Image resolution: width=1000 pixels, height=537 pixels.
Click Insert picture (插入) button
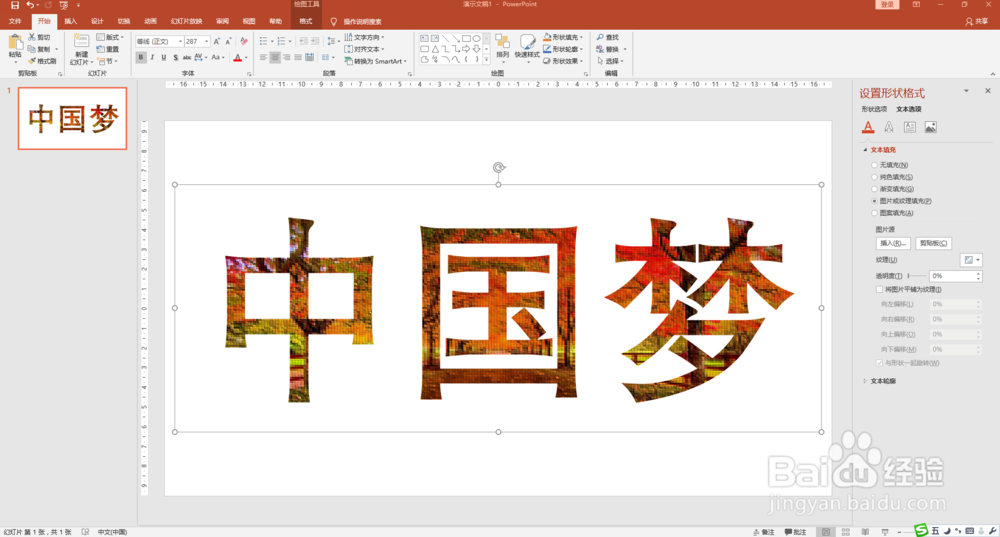point(893,243)
